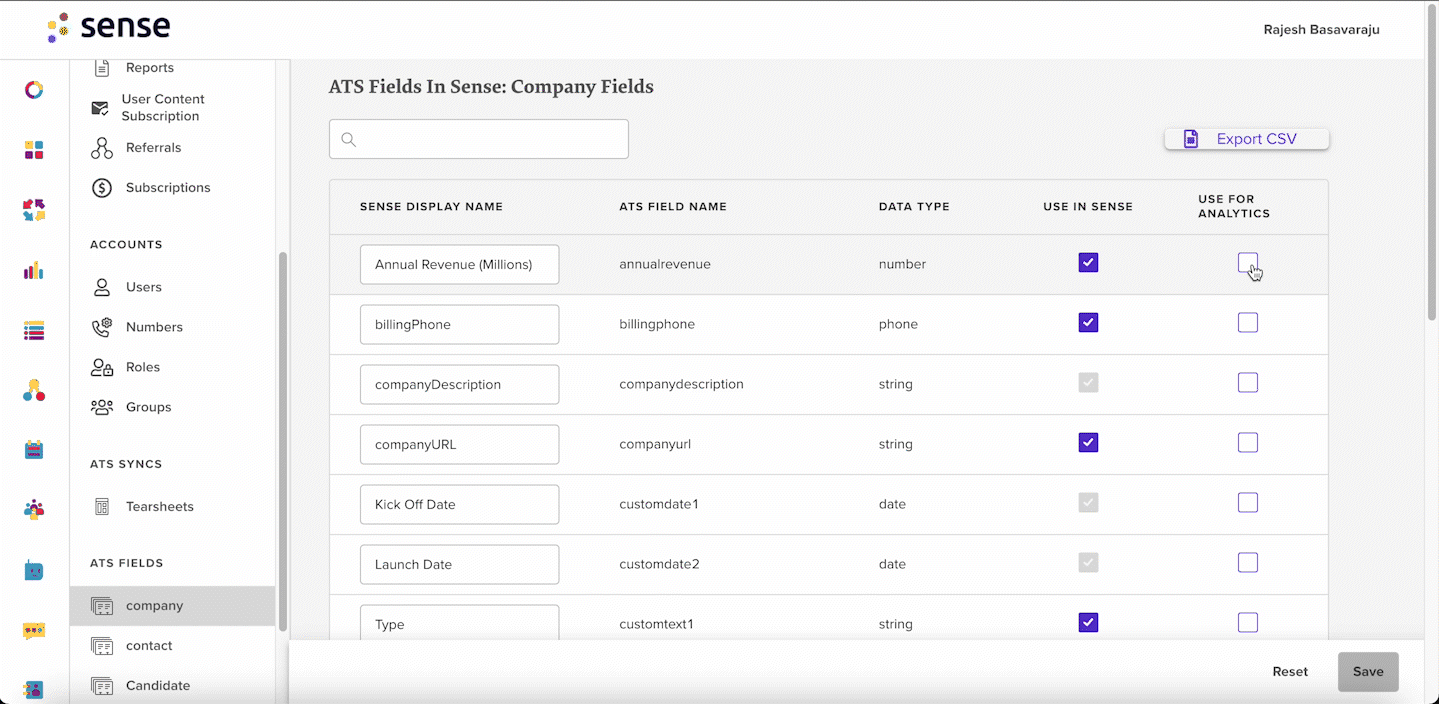1439x704 pixels.
Task: Click the people group icon in the left rail
Action: pos(34,510)
